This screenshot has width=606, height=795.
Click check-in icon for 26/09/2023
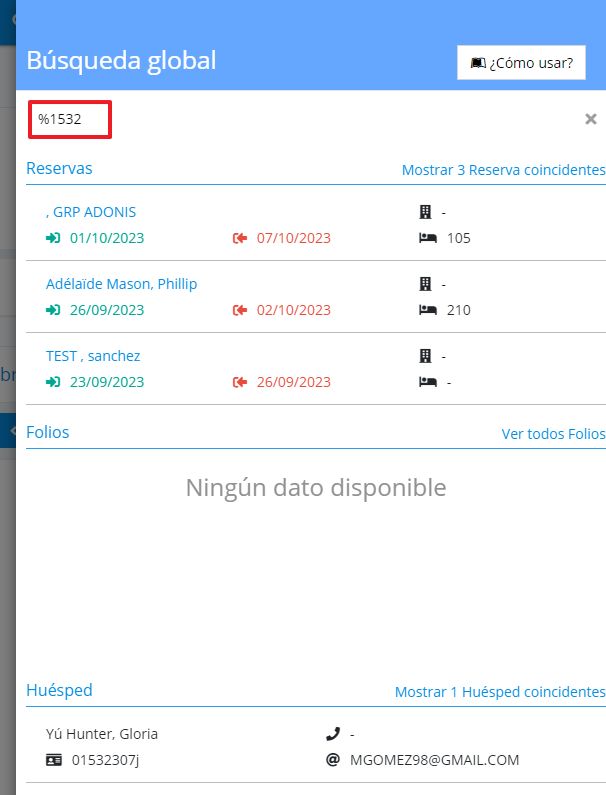[53, 310]
